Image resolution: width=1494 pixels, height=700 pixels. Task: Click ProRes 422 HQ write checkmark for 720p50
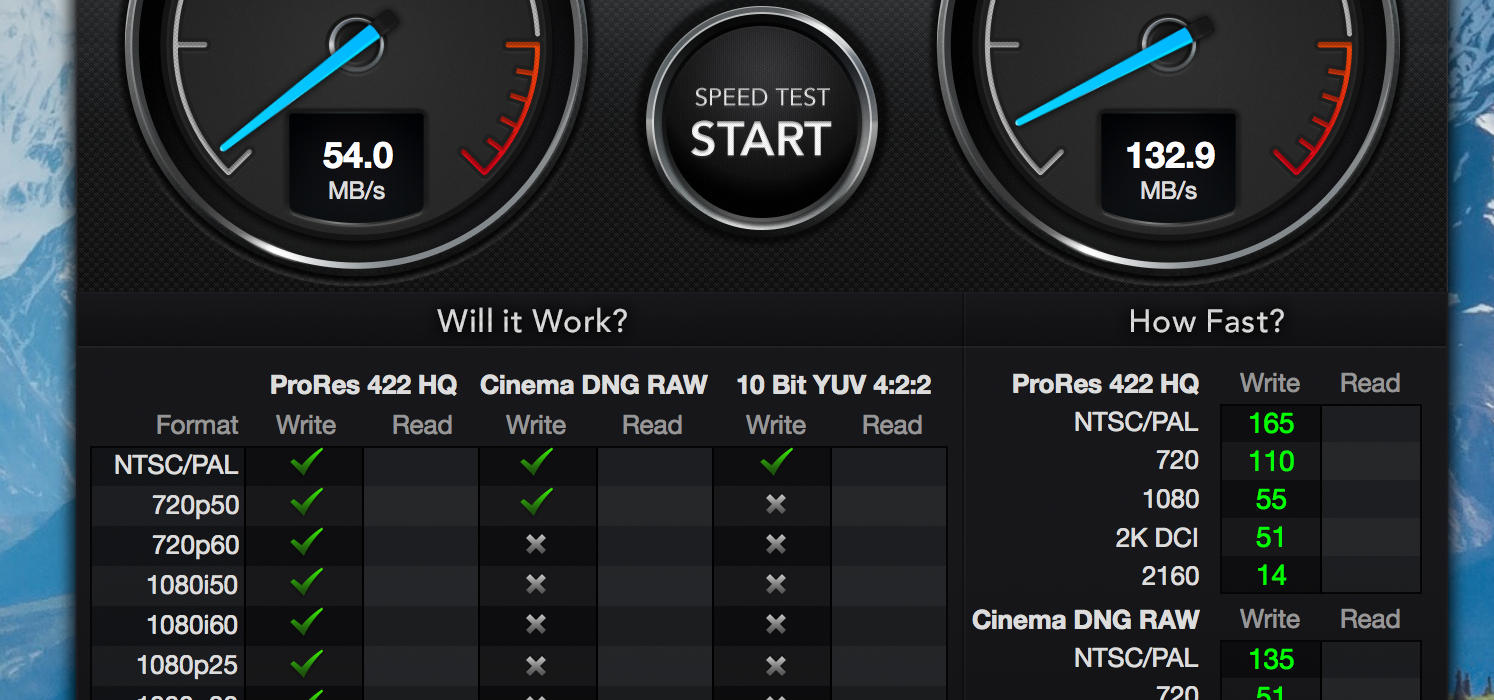306,502
